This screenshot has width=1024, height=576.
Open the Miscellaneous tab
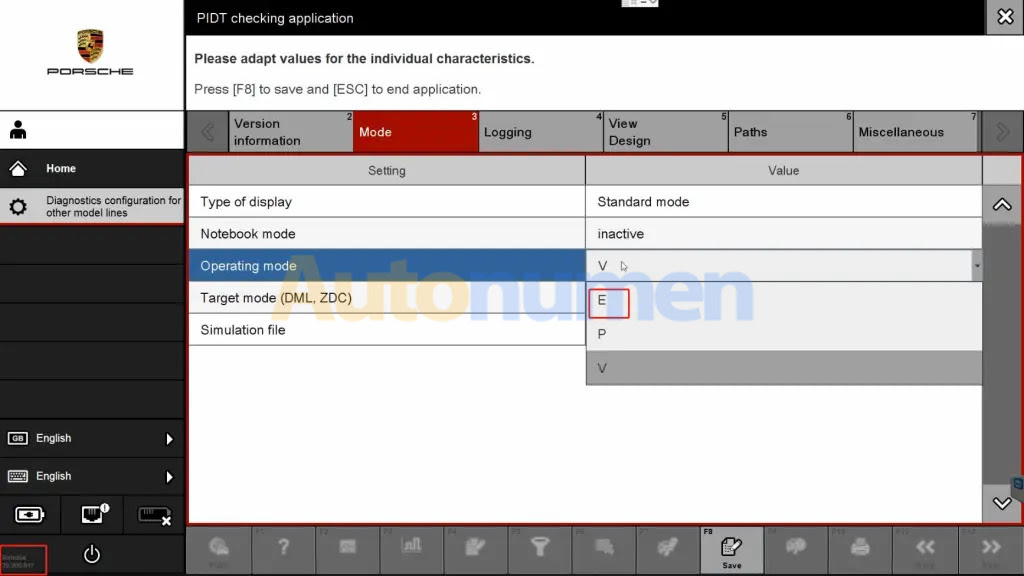(x=915, y=132)
